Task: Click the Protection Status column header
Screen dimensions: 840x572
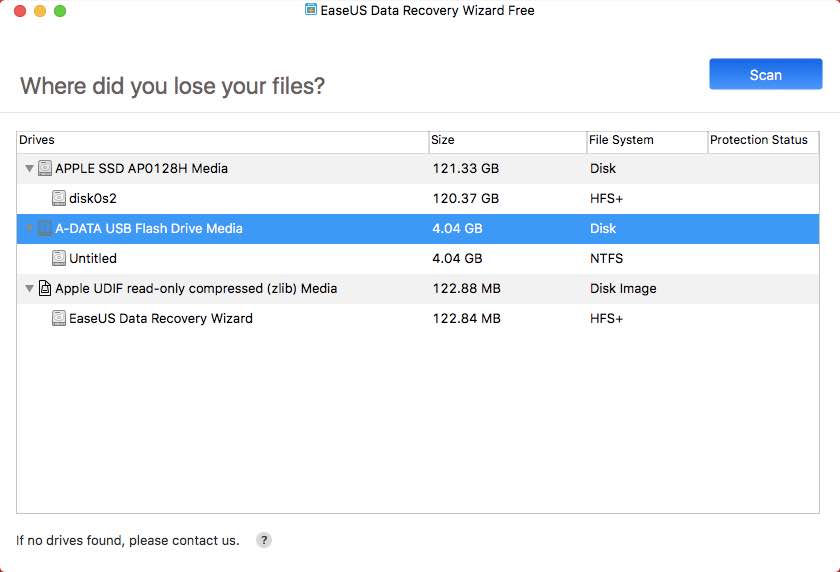Action: [x=758, y=140]
